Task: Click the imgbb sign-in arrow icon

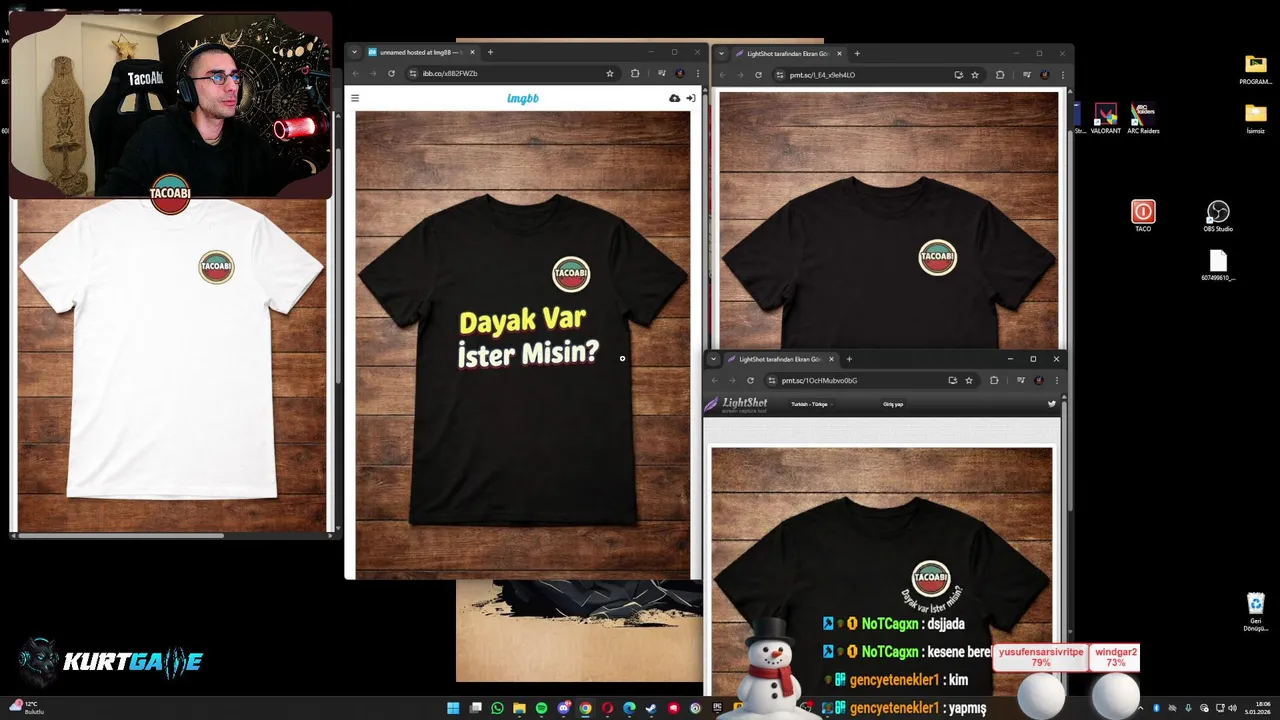Action: (690, 98)
